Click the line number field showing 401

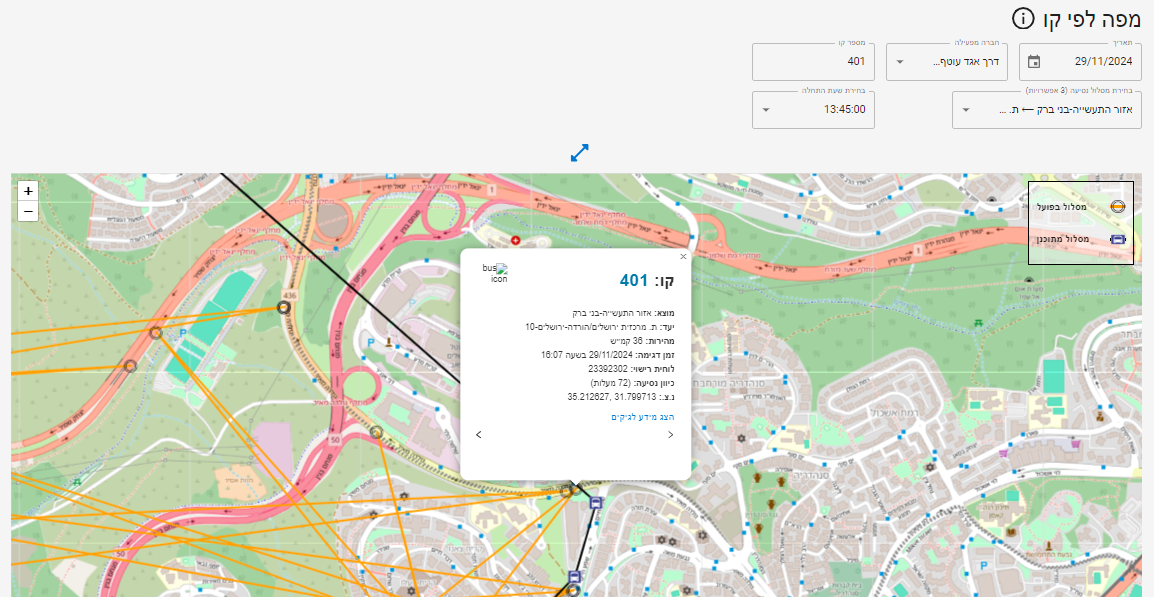point(813,62)
